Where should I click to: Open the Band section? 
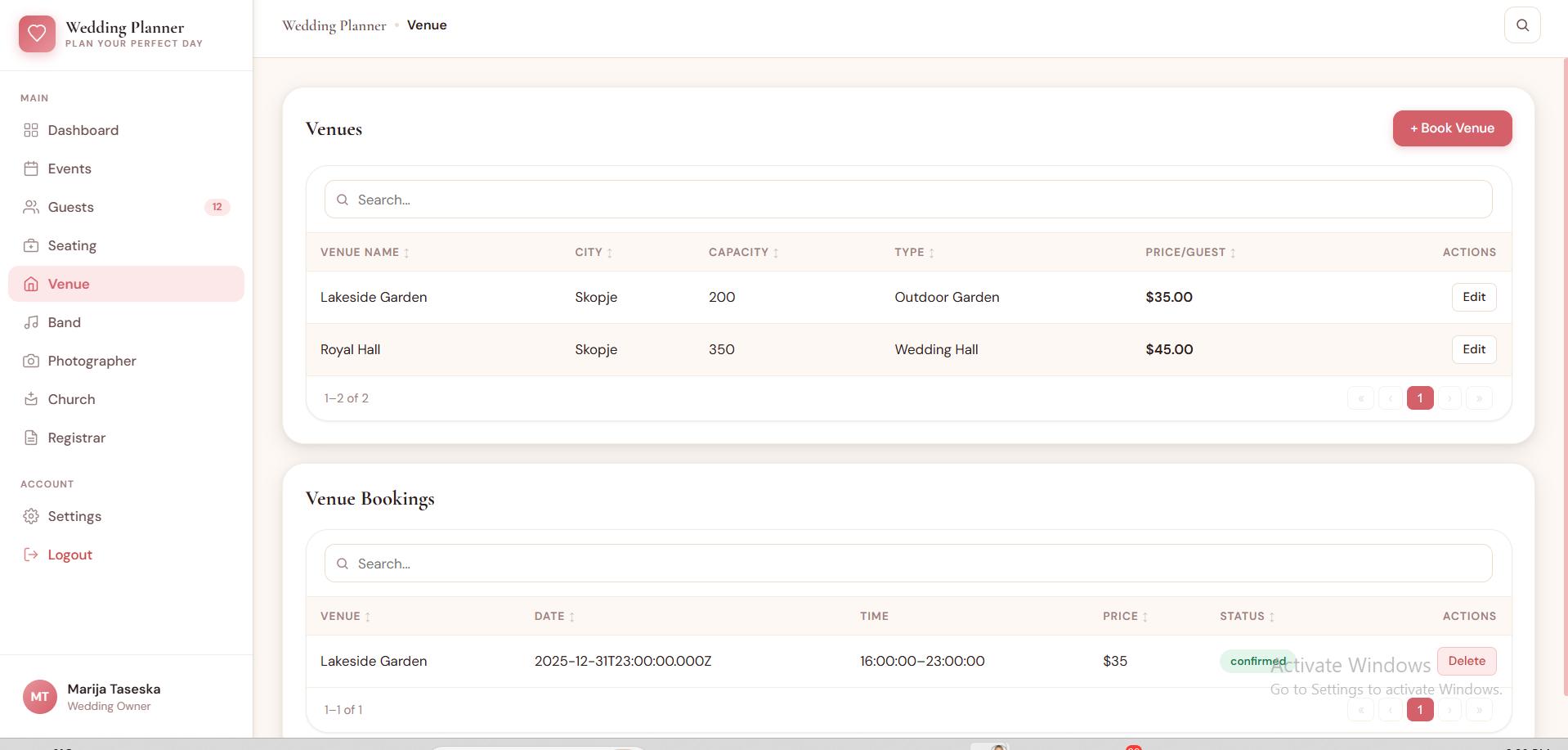(x=65, y=322)
